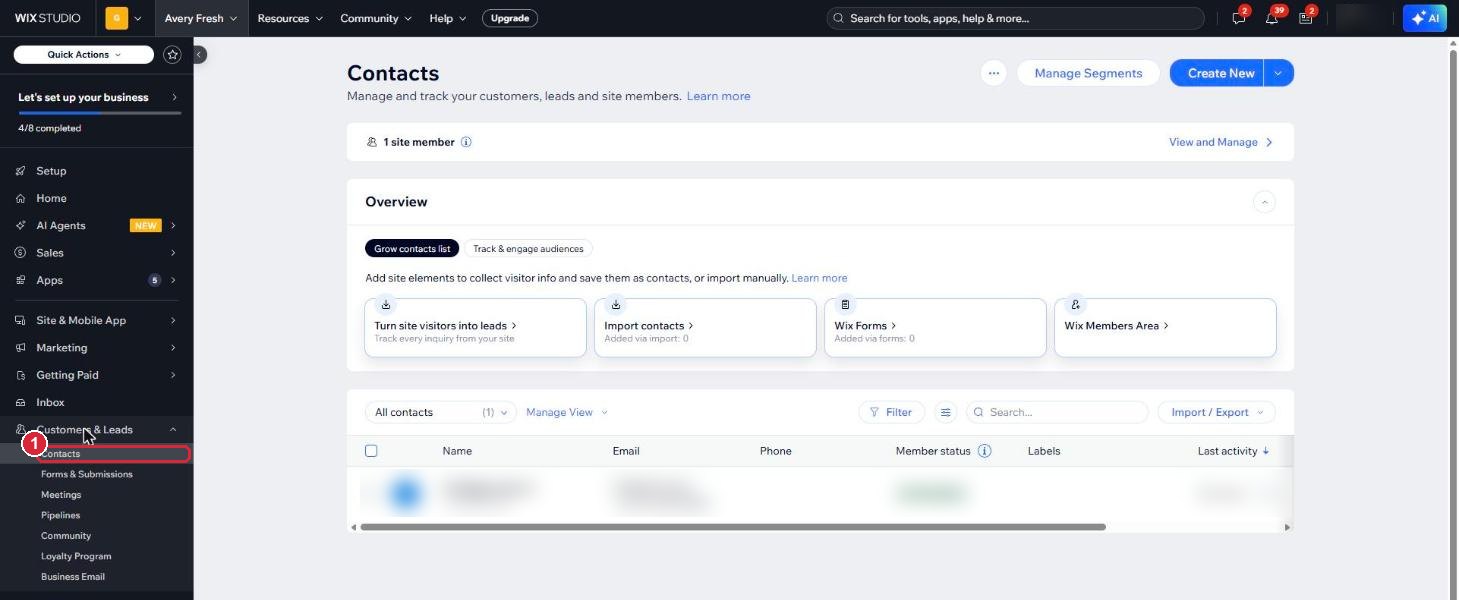This screenshot has height=600, width=1459.
Task: Open the Quick Actions dropdown
Action: [x=84, y=55]
